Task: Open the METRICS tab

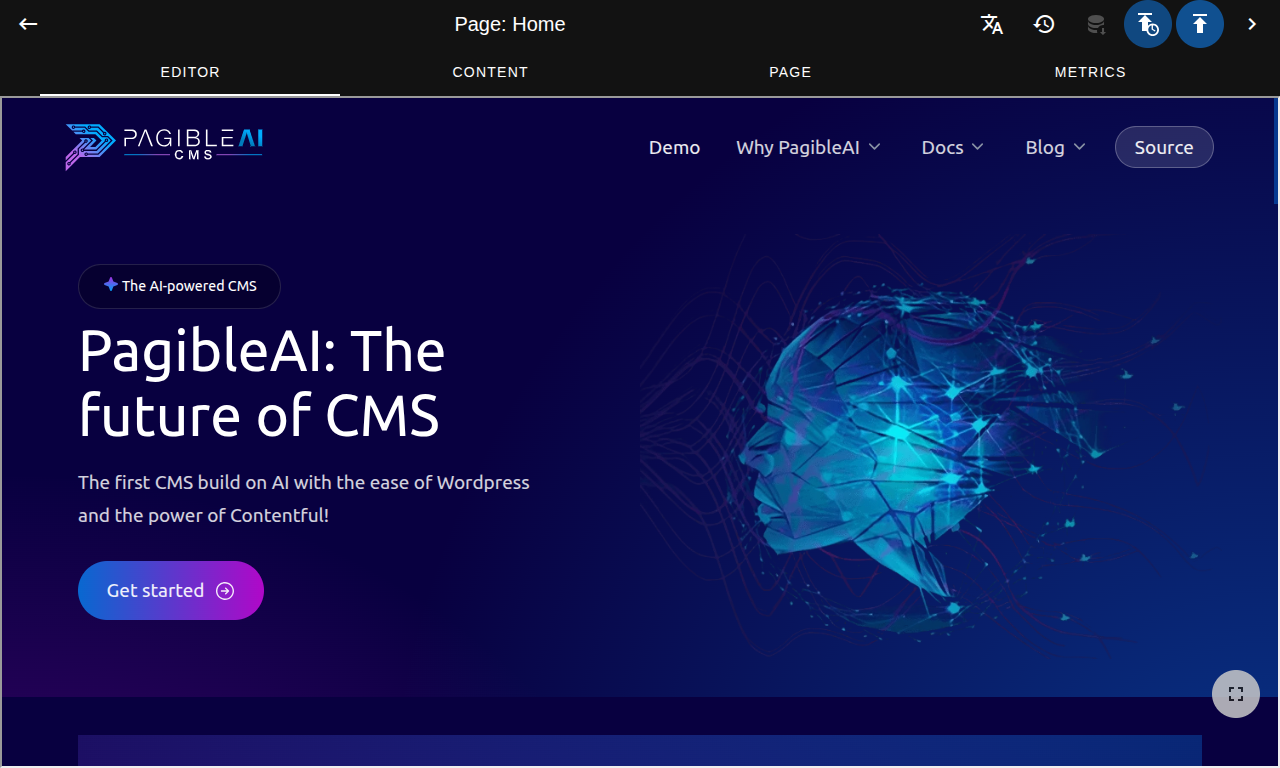Action: (1090, 71)
